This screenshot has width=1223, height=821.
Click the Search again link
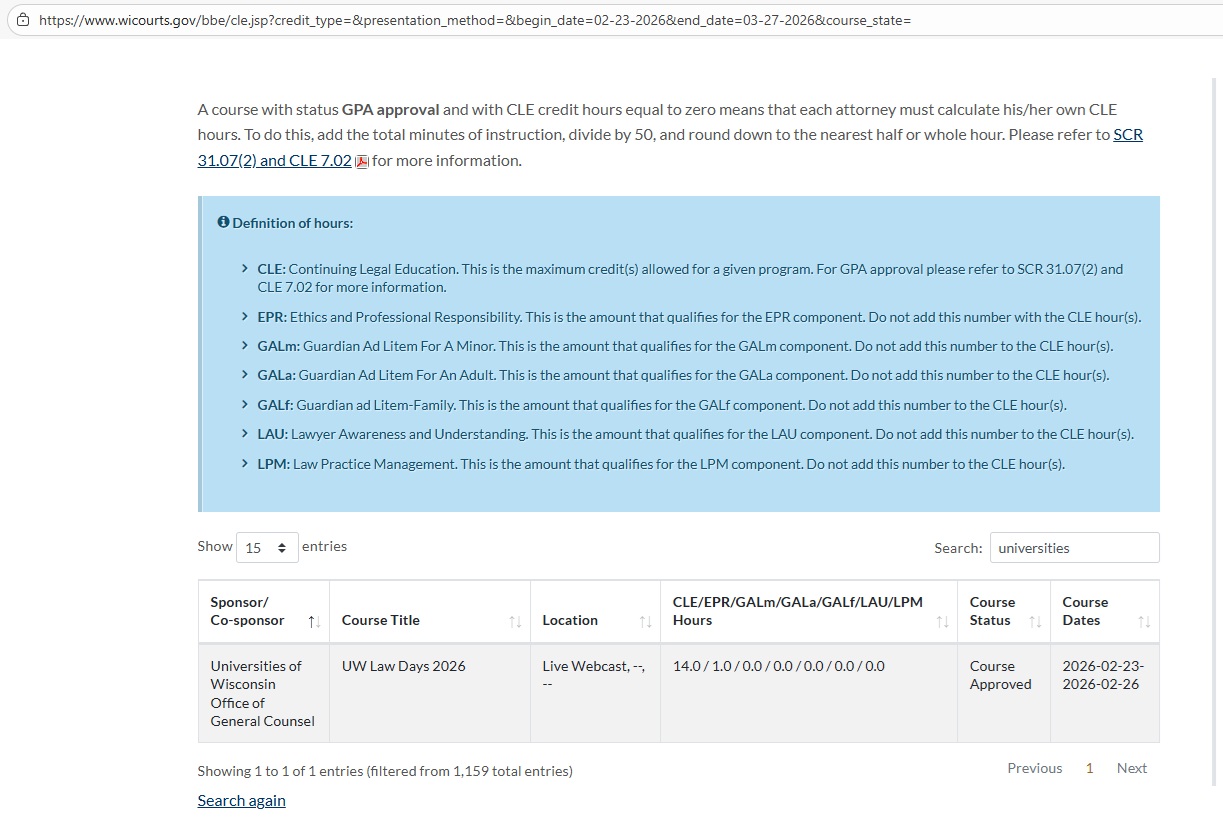[x=241, y=800]
